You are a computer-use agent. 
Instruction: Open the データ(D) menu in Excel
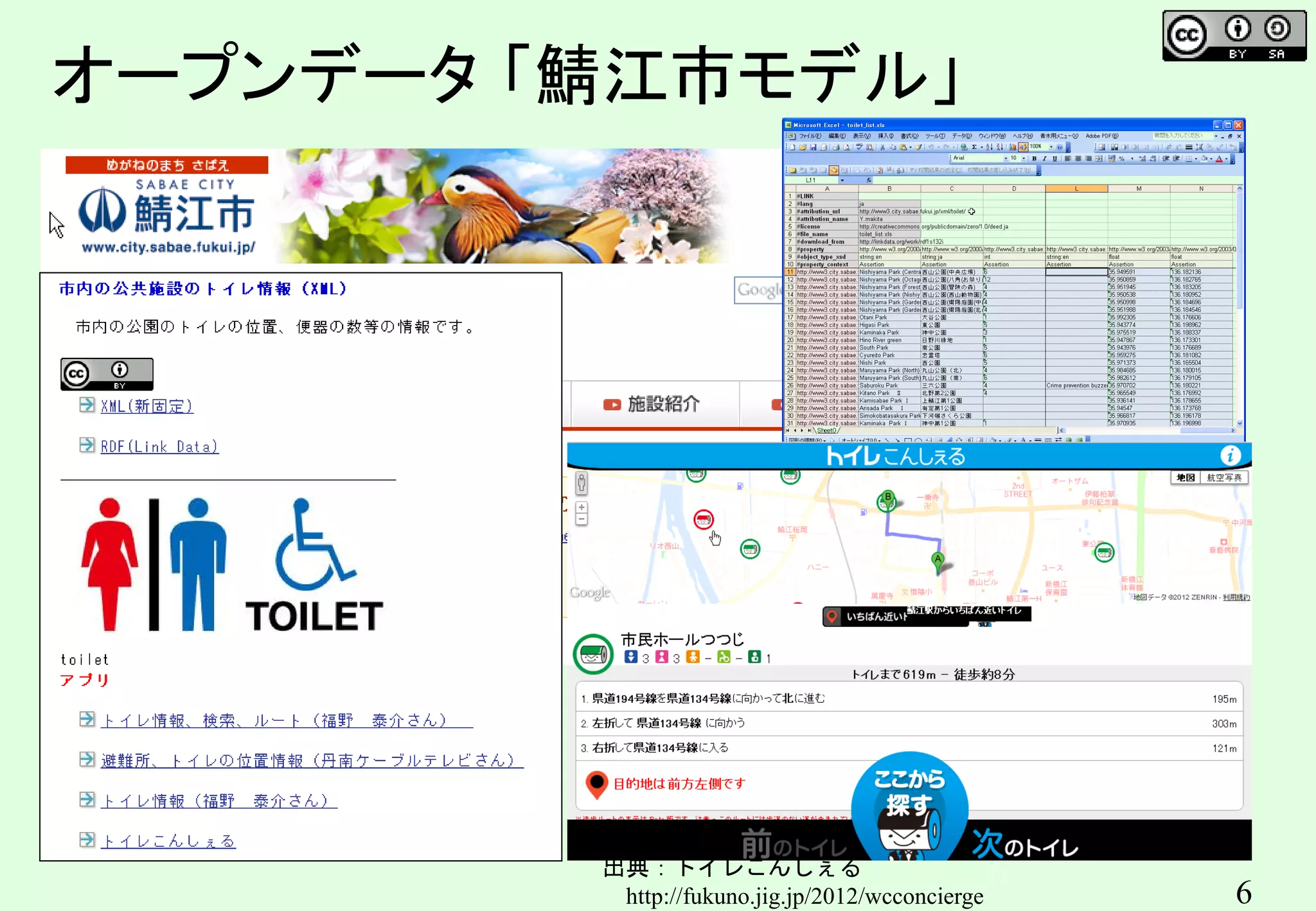tap(962, 136)
